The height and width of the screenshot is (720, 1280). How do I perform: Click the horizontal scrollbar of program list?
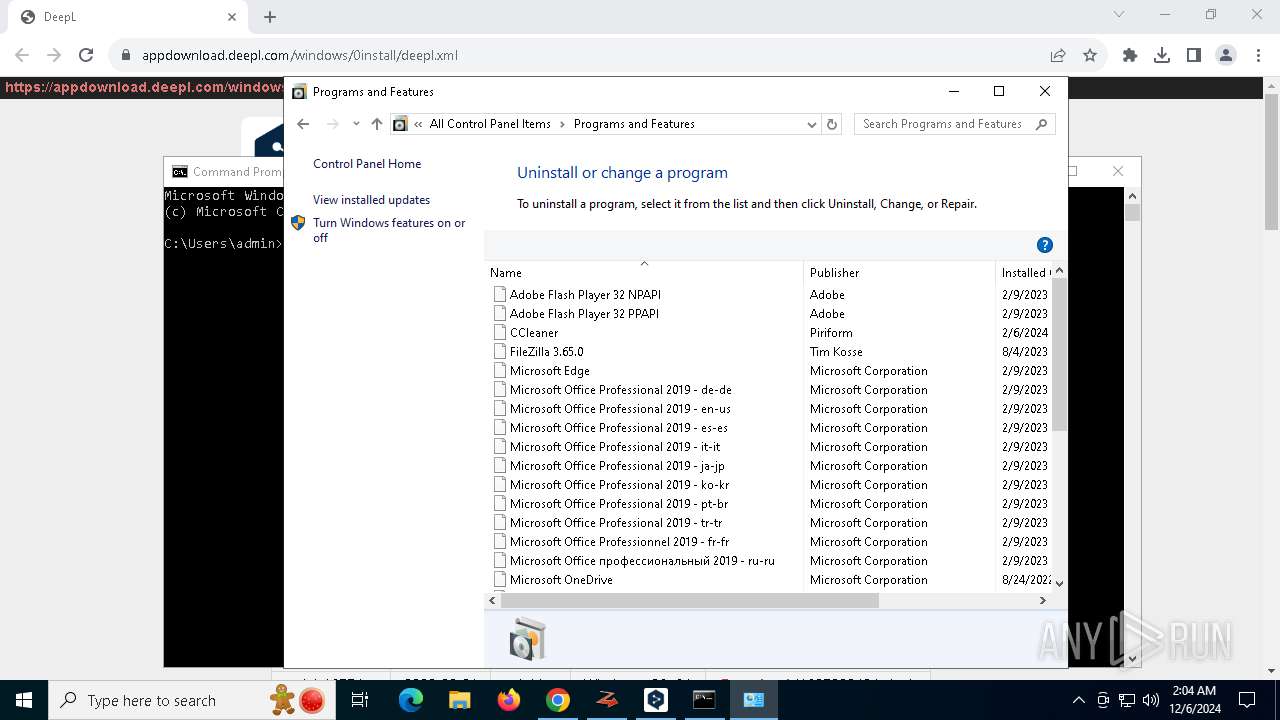(688, 601)
